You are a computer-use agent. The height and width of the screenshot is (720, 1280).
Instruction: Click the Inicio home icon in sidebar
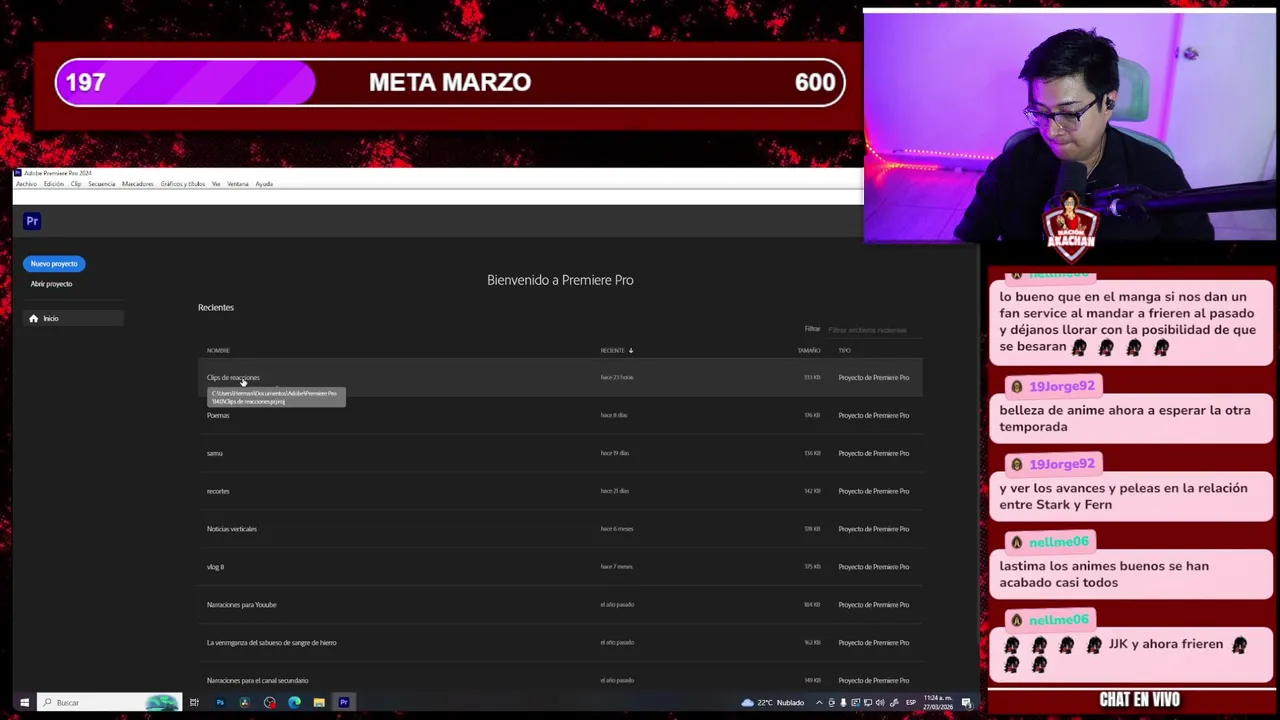coord(33,318)
